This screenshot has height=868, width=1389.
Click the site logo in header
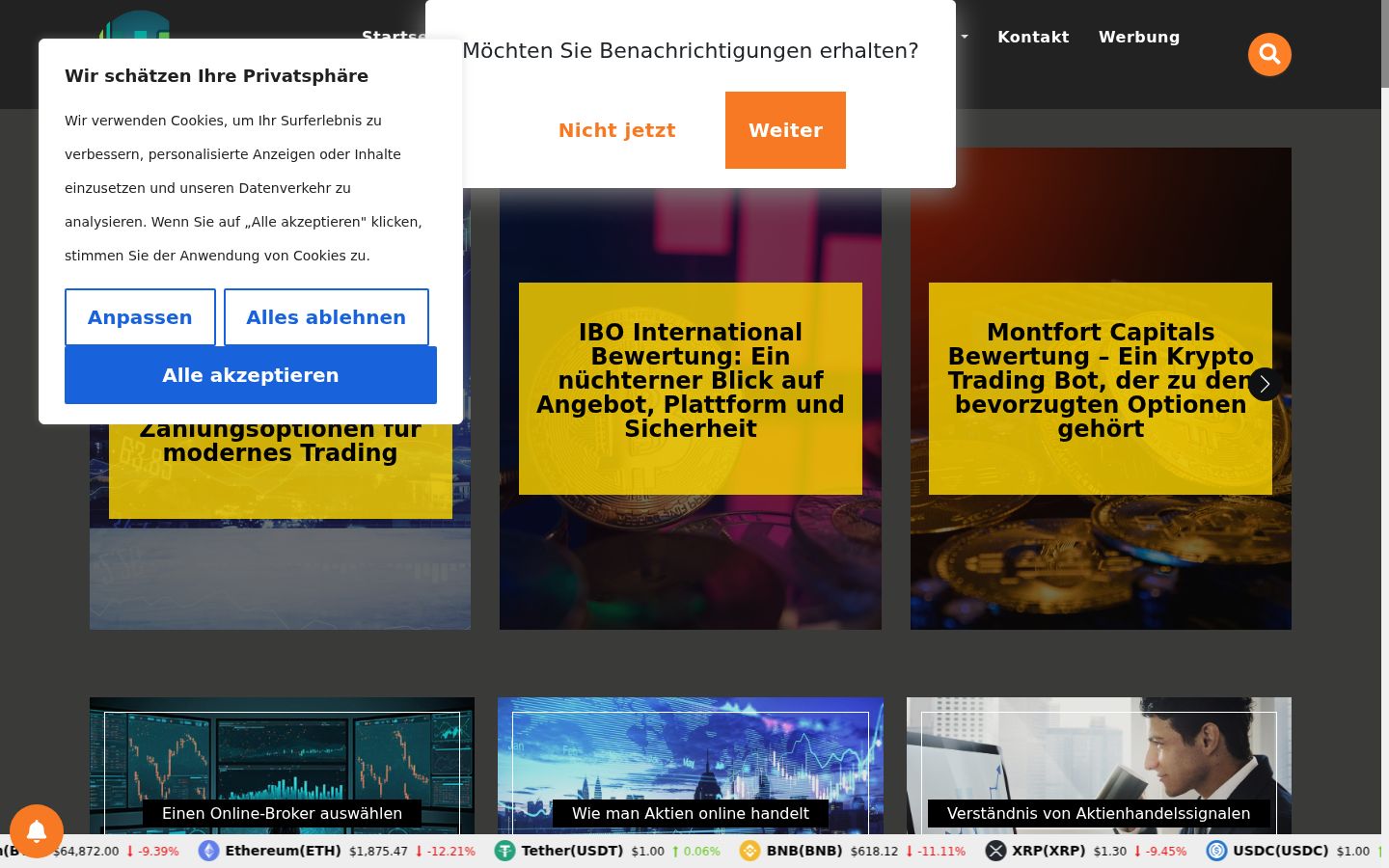pyautogui.click(x=135, y=24)
